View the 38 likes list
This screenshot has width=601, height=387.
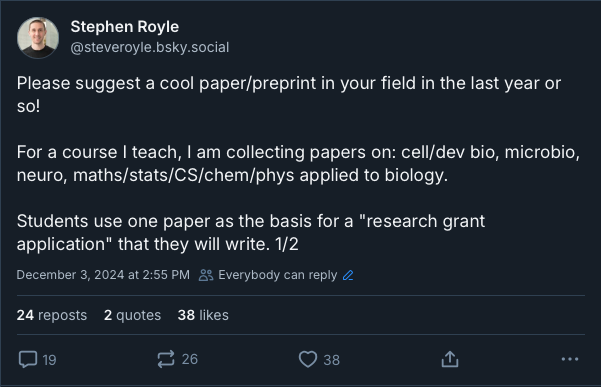(x=203, y=315)
